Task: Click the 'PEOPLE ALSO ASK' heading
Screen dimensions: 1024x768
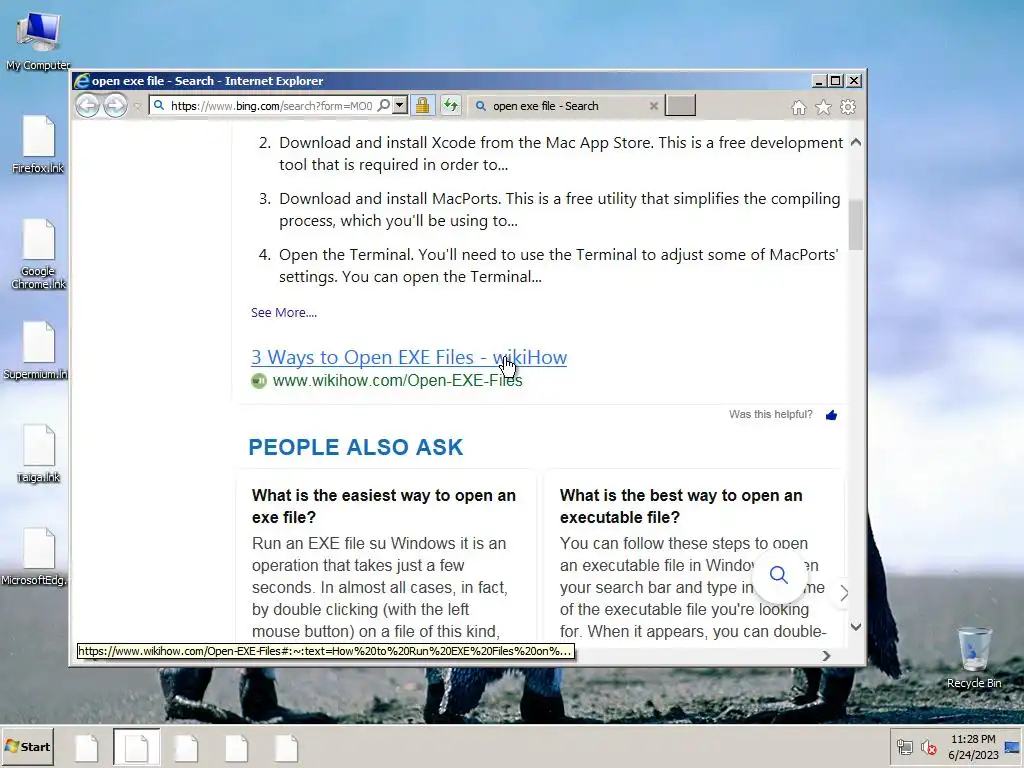Action: coord(356,447)
